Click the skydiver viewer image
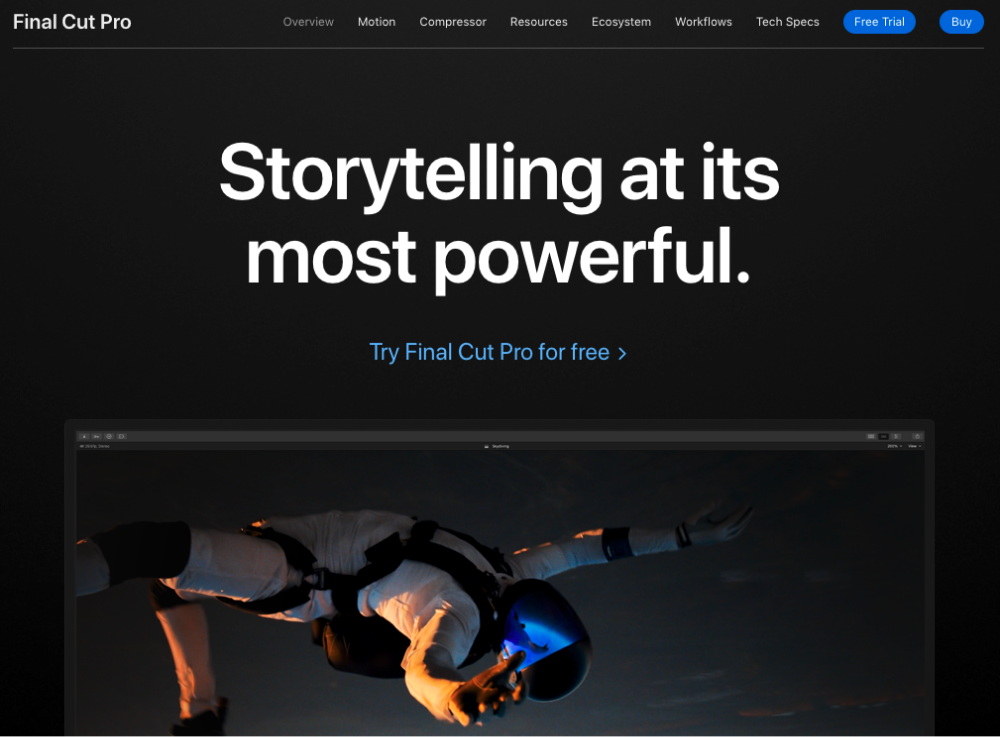This screenshot has height=737, width=1000. pyautogui.click(x=500, y=593)
